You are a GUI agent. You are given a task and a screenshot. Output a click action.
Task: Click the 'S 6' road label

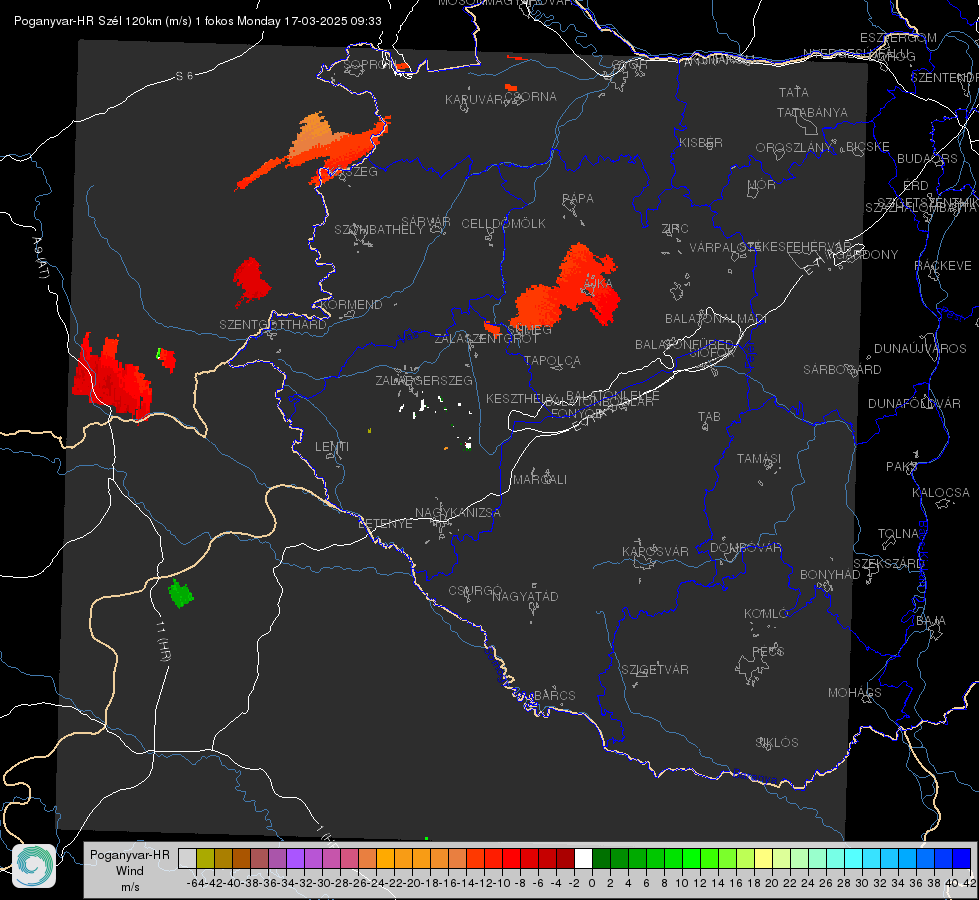click(x=185, y=76)
